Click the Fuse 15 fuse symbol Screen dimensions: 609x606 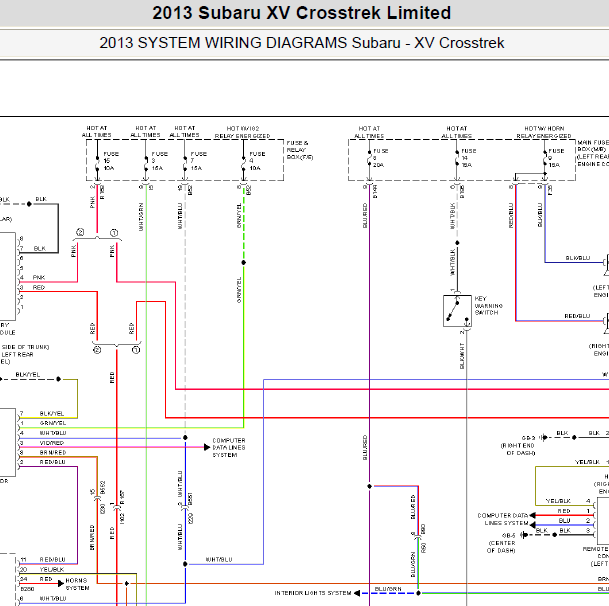pos(97,164)
